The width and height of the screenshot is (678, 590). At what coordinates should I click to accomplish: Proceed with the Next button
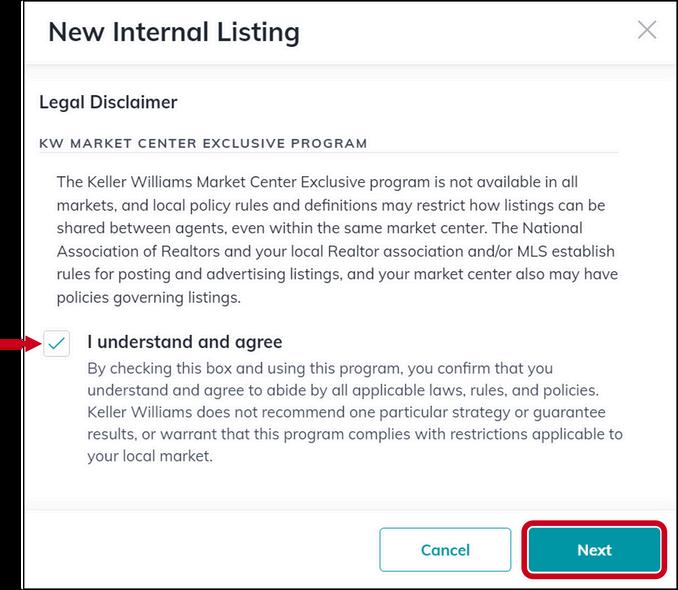[x=594, y=550]
